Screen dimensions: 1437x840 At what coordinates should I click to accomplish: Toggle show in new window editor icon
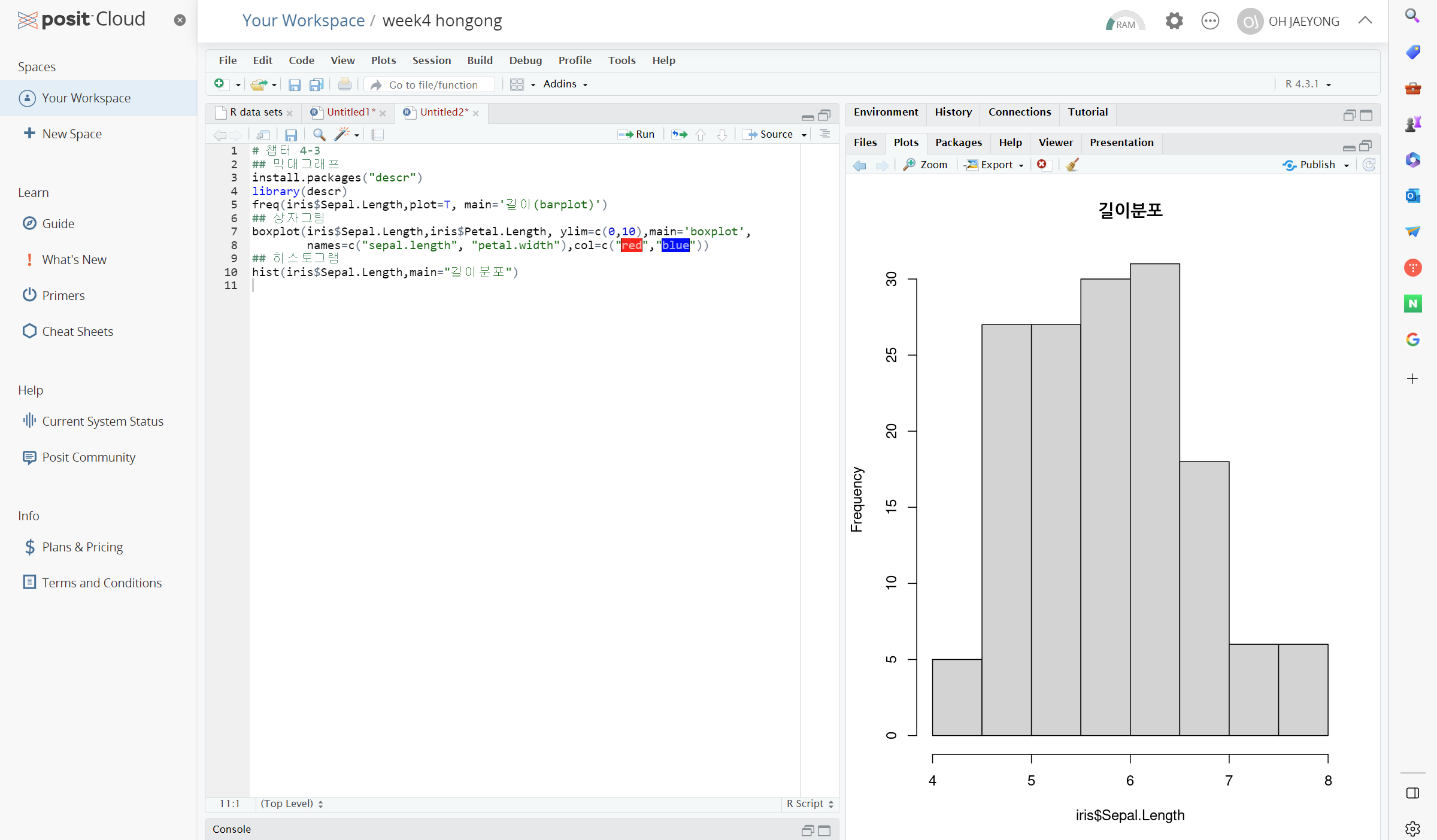(x=263, y=134)
